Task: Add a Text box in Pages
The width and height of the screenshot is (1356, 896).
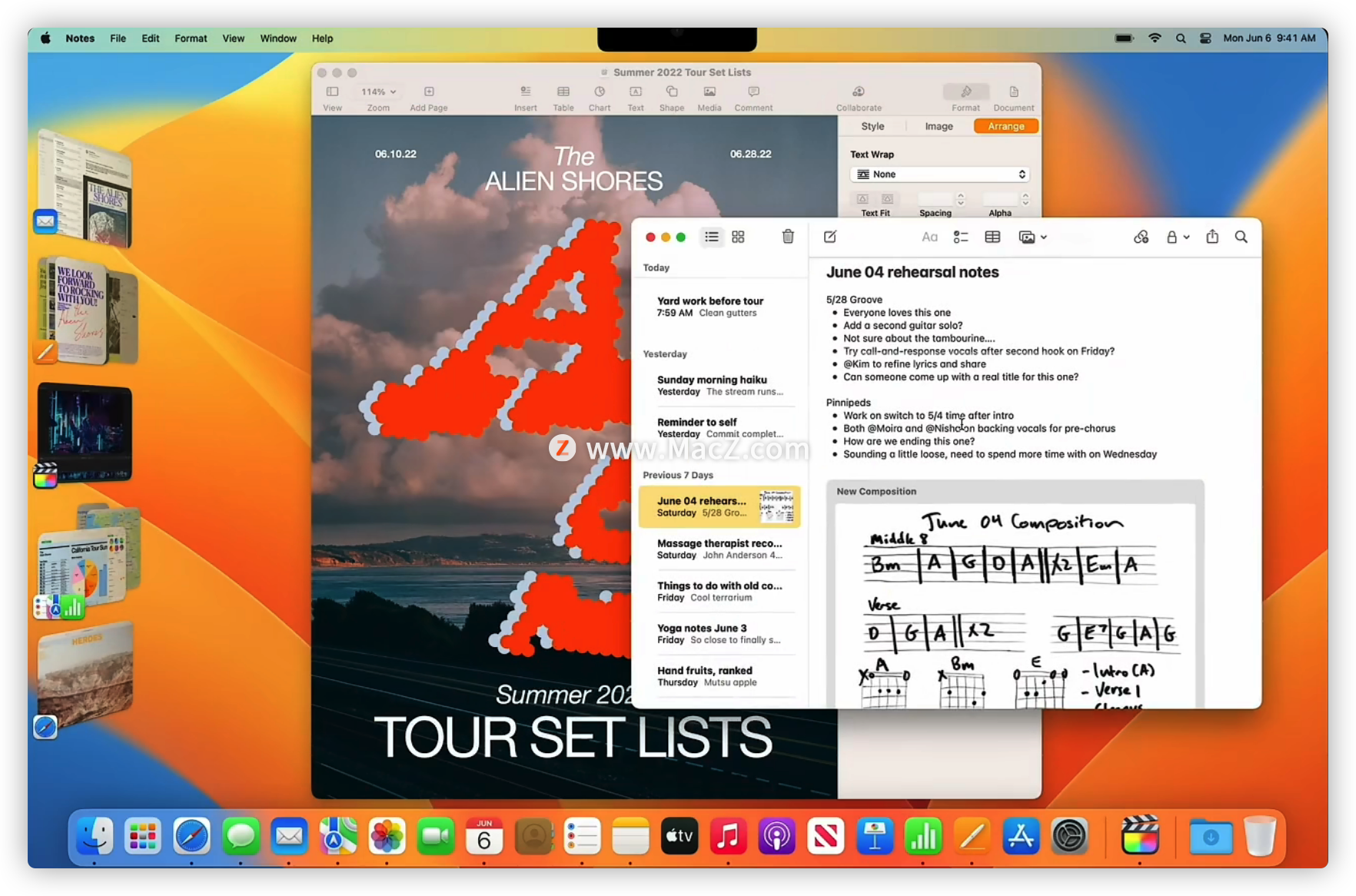Action: point(636,98)
